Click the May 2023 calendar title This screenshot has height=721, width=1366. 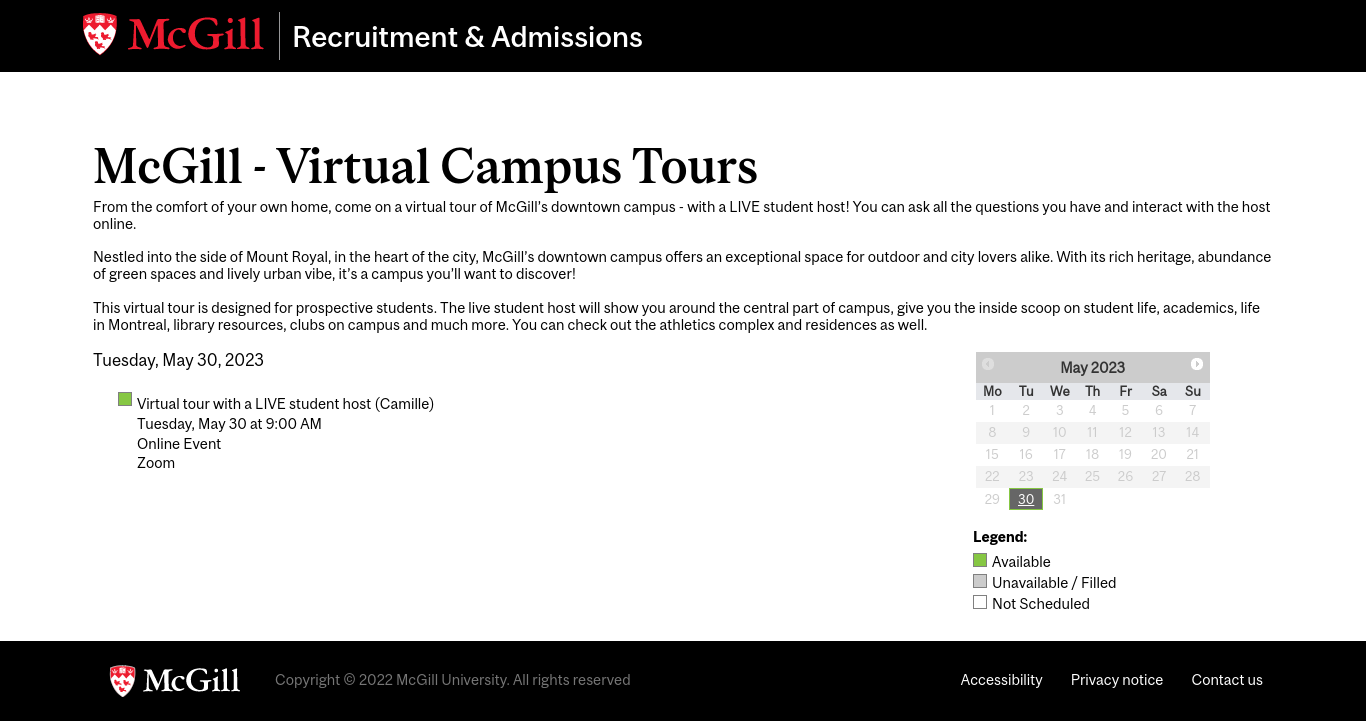(x=1093, y=367)
